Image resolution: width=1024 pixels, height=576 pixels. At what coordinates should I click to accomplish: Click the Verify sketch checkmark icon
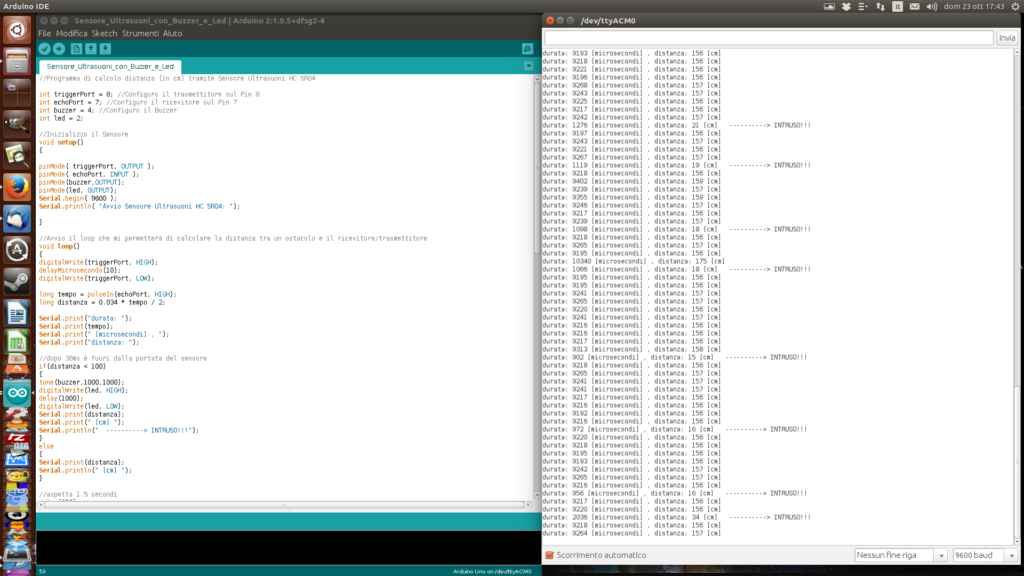tap(44, 49)
